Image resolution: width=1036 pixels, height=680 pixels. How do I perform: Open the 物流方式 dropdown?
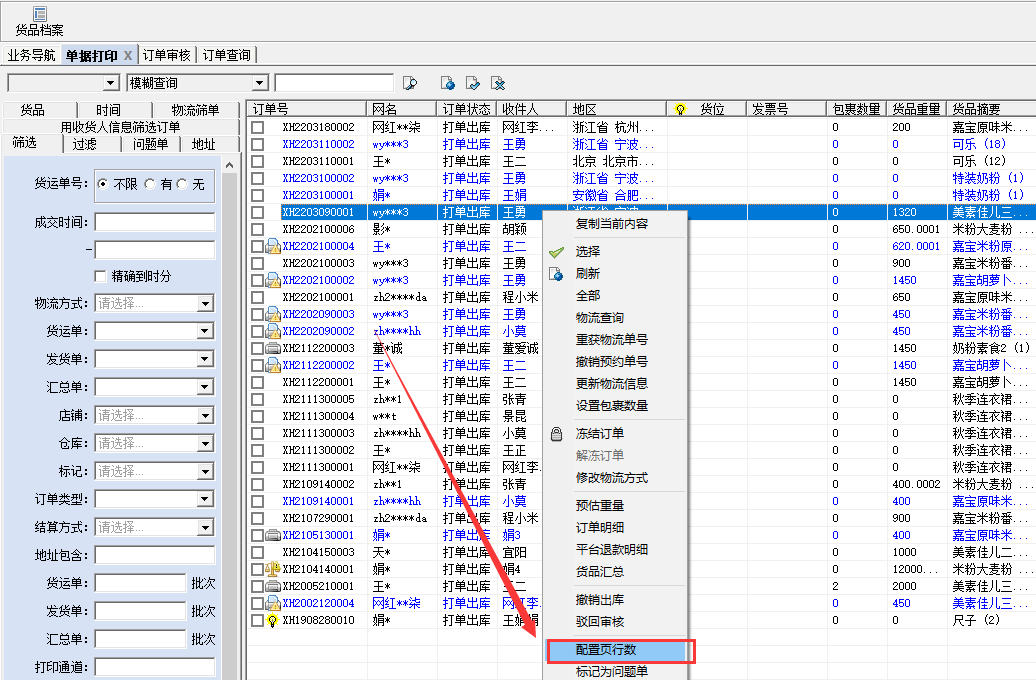pos(206,304)
